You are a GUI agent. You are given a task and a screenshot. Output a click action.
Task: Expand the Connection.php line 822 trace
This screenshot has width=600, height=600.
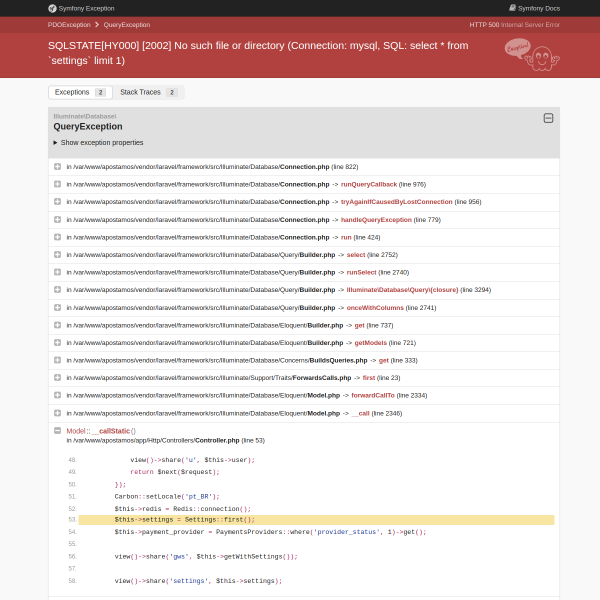point(57,166)
